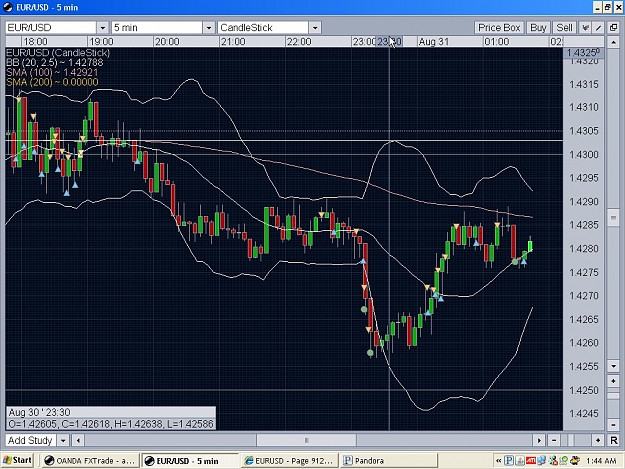625x469 pixels.
Task: Open the CandleStick chart type dropdown
Action: 315,27
